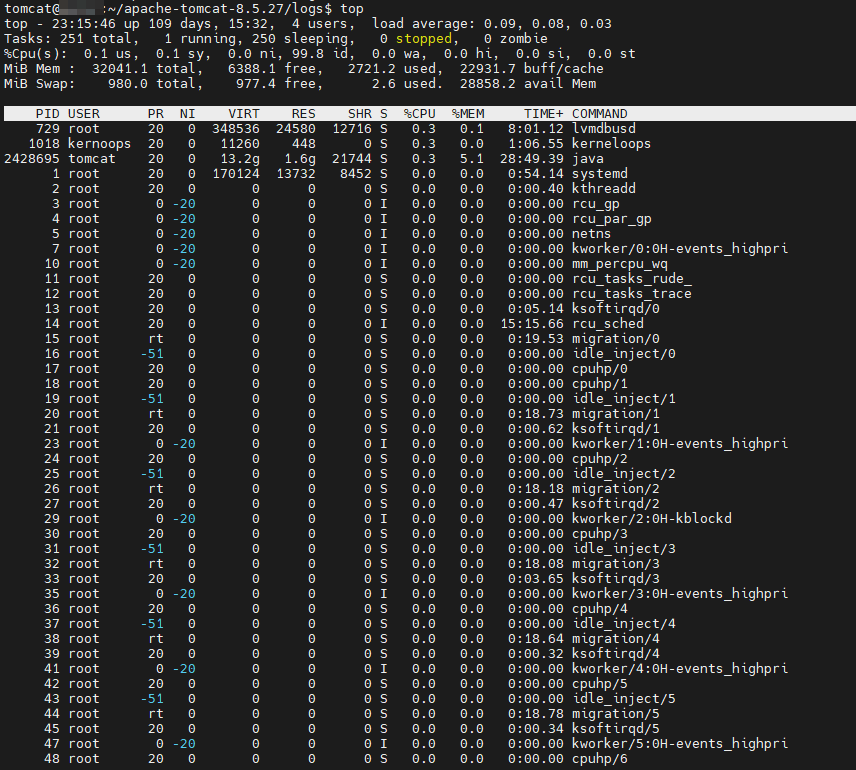Click PID 2428695 of the java process

coord(32,159)
